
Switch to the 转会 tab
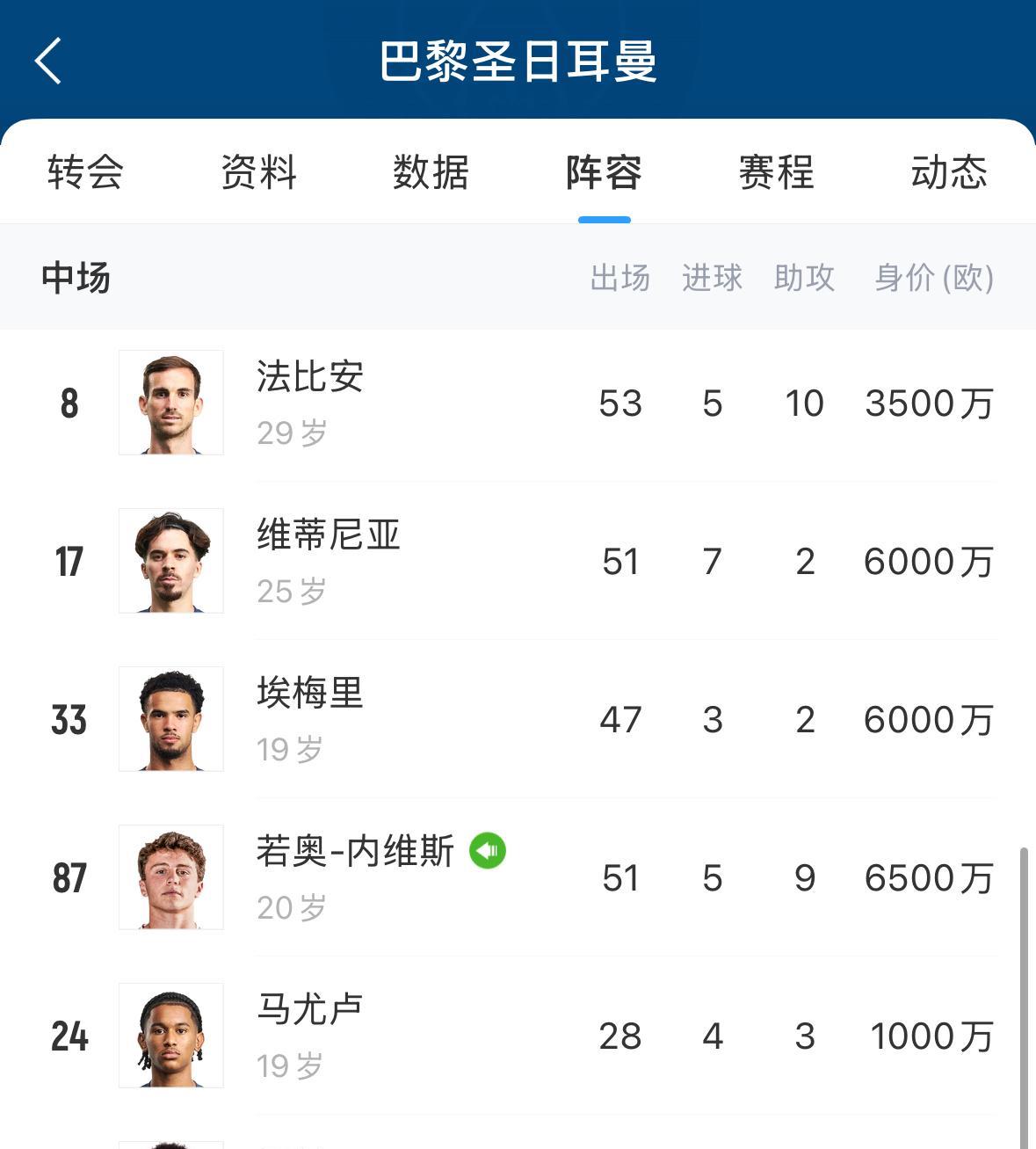[x=85, y=171]
